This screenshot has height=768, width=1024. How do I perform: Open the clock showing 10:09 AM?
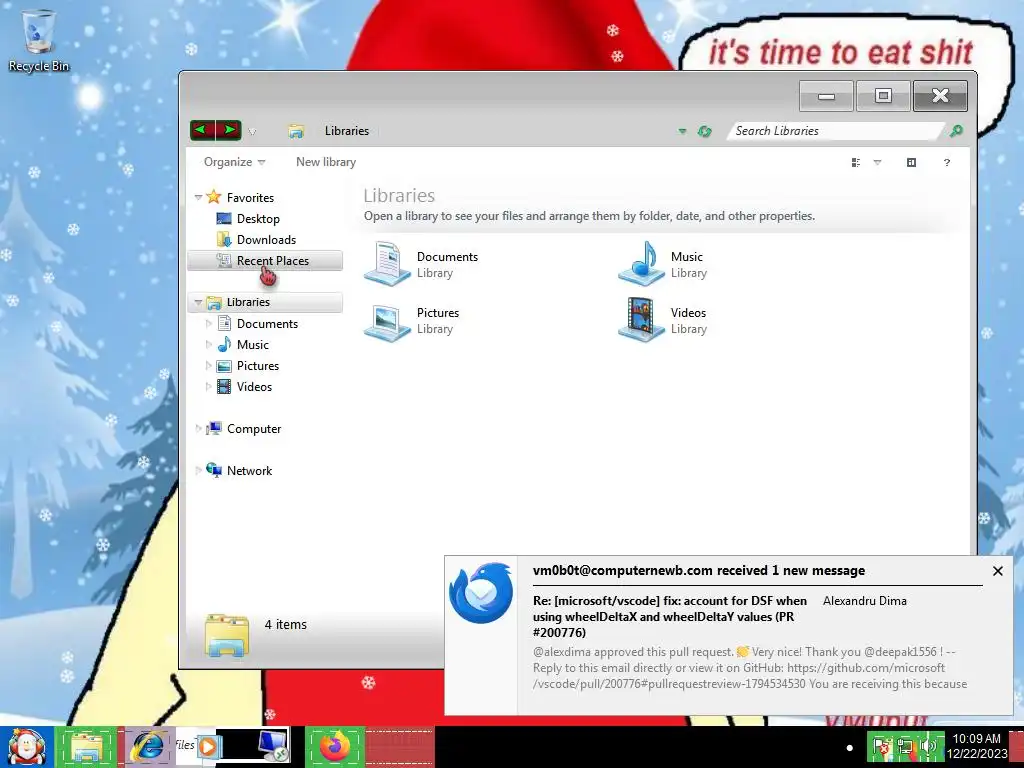(976, 746)
